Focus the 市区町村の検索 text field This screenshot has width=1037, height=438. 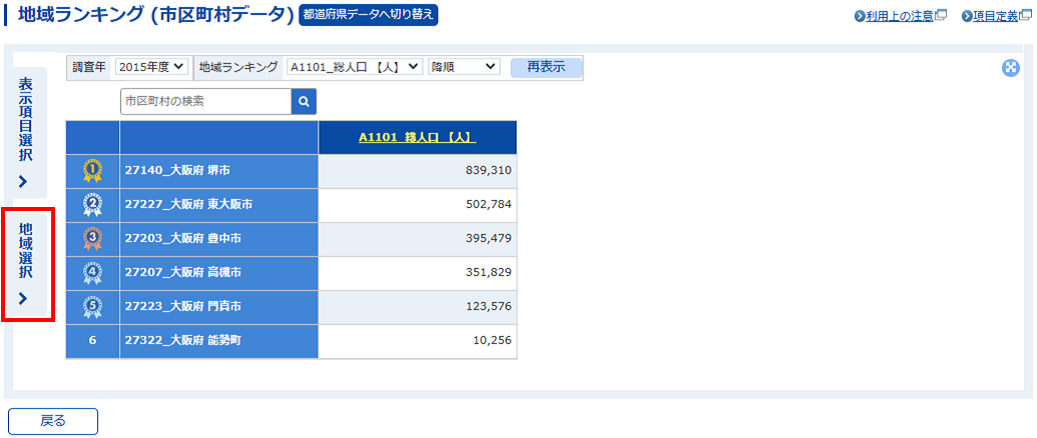pyautogui.click(x=205, y=101)
